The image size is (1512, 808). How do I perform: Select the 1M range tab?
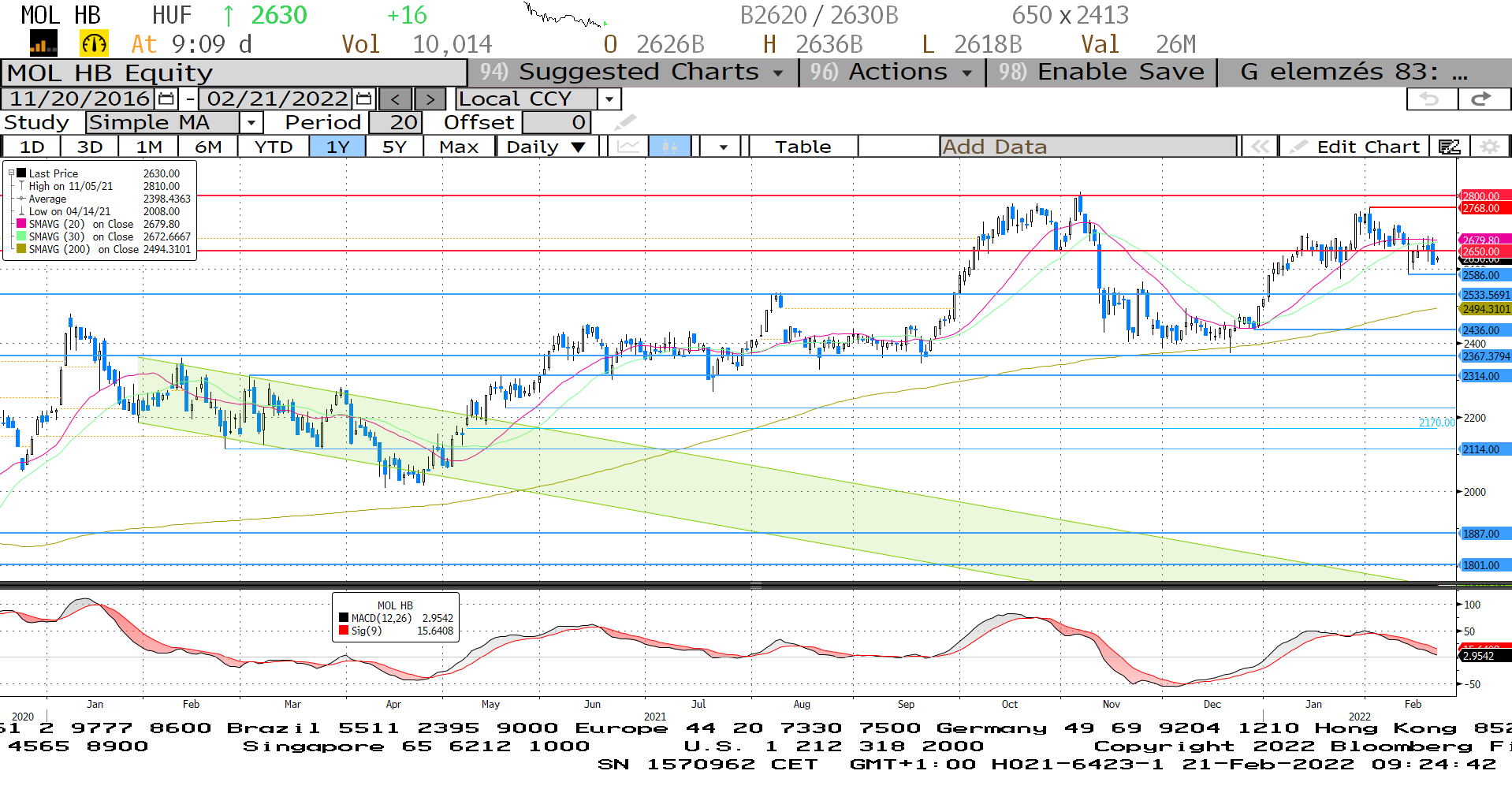pyautogui.click(x=148, y=147)
